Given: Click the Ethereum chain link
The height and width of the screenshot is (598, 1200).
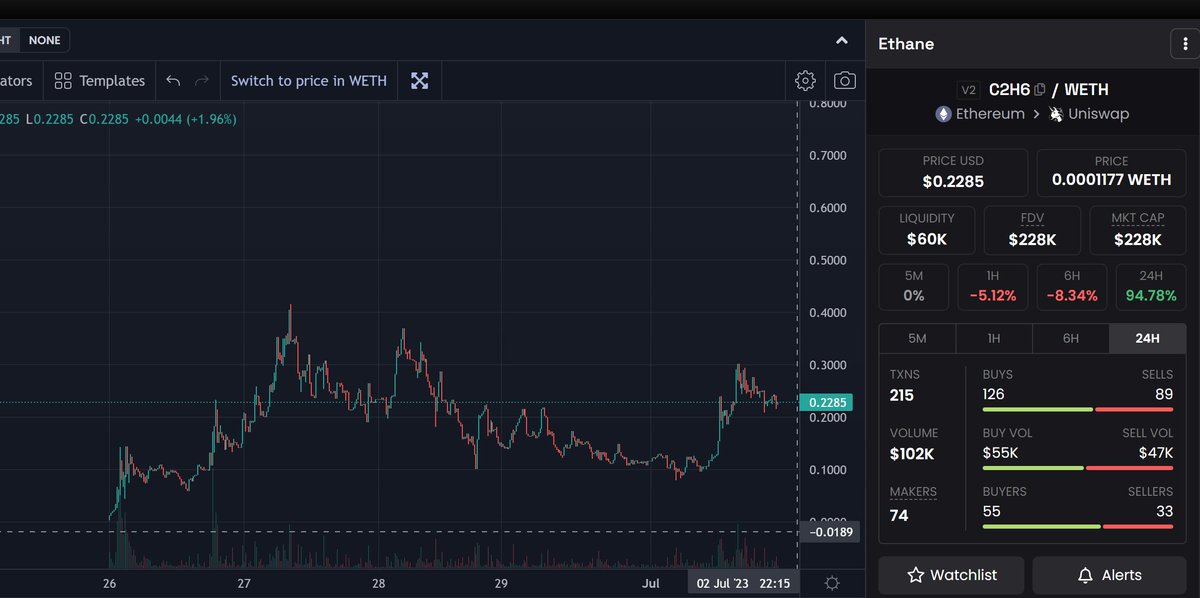Looking at the screenshot, I should 990,114.
